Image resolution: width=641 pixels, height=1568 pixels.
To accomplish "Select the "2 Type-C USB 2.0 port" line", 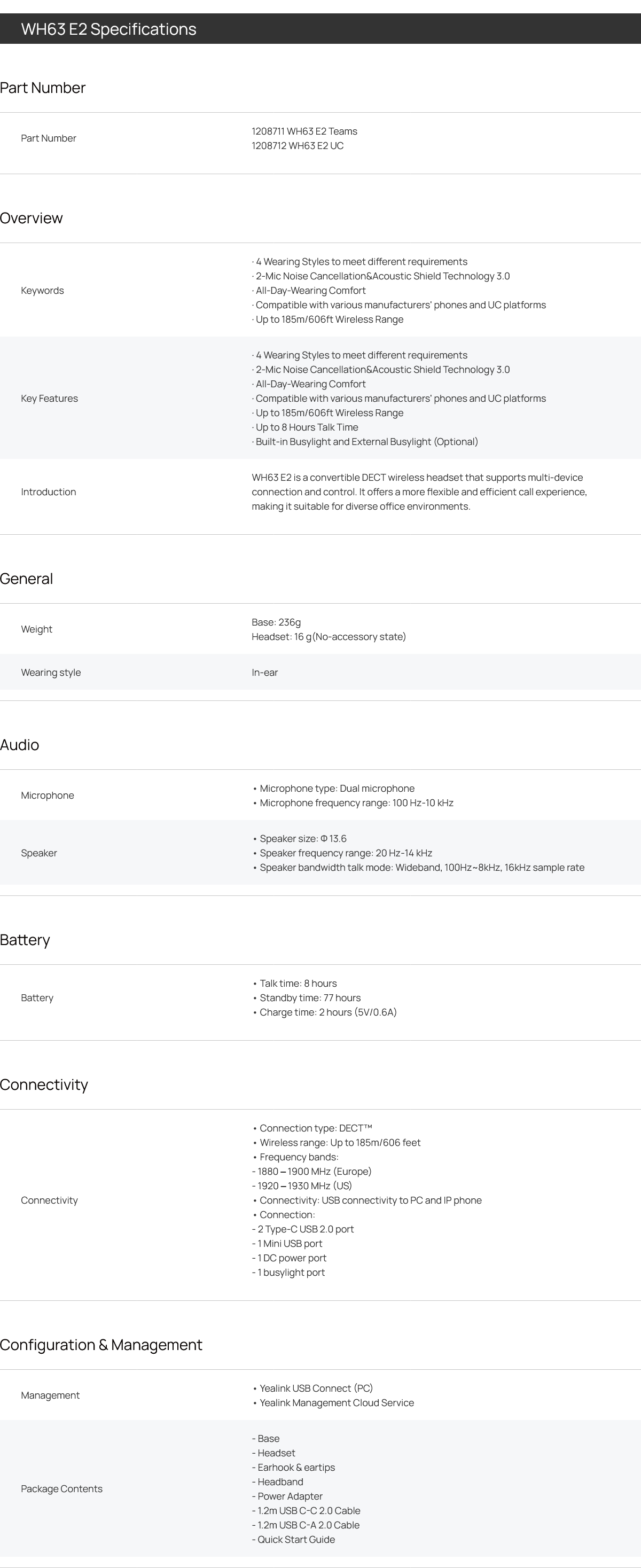I will (x=303, y=1230).
